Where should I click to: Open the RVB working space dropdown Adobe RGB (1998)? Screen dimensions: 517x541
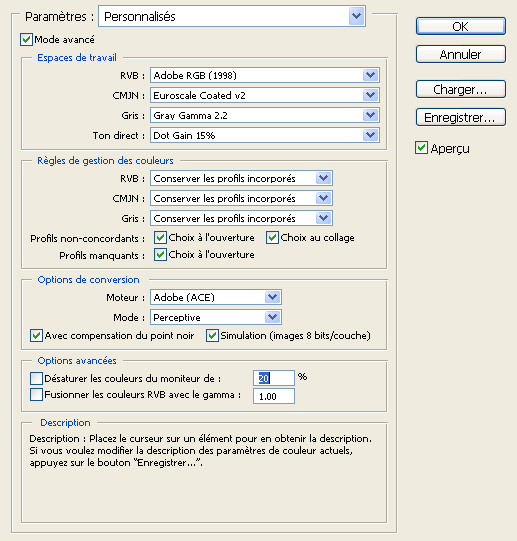(265, 75)
